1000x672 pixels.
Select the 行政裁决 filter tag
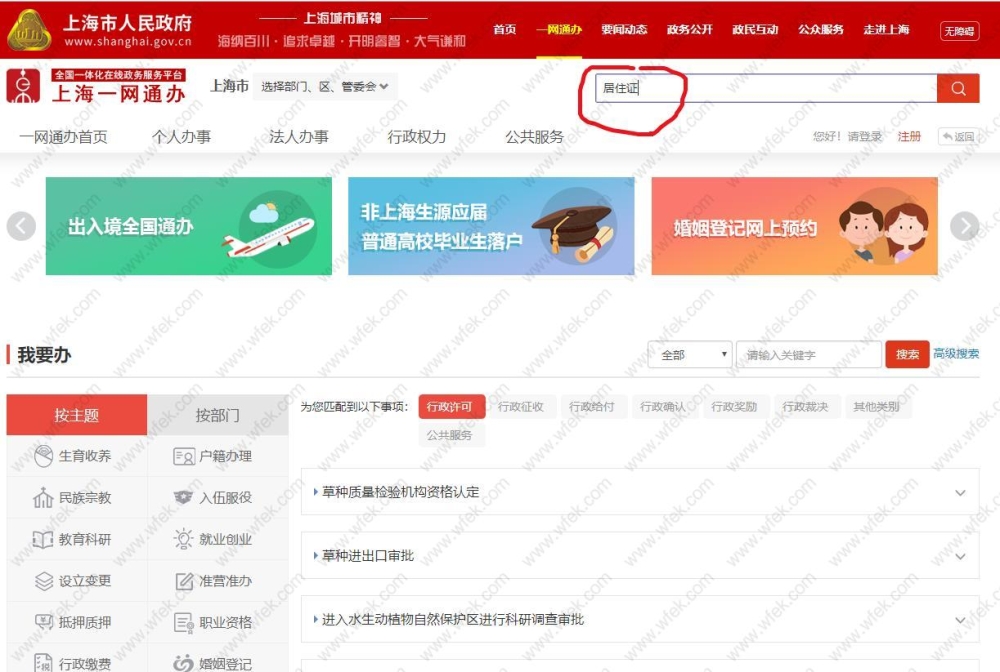coord(805,407)
